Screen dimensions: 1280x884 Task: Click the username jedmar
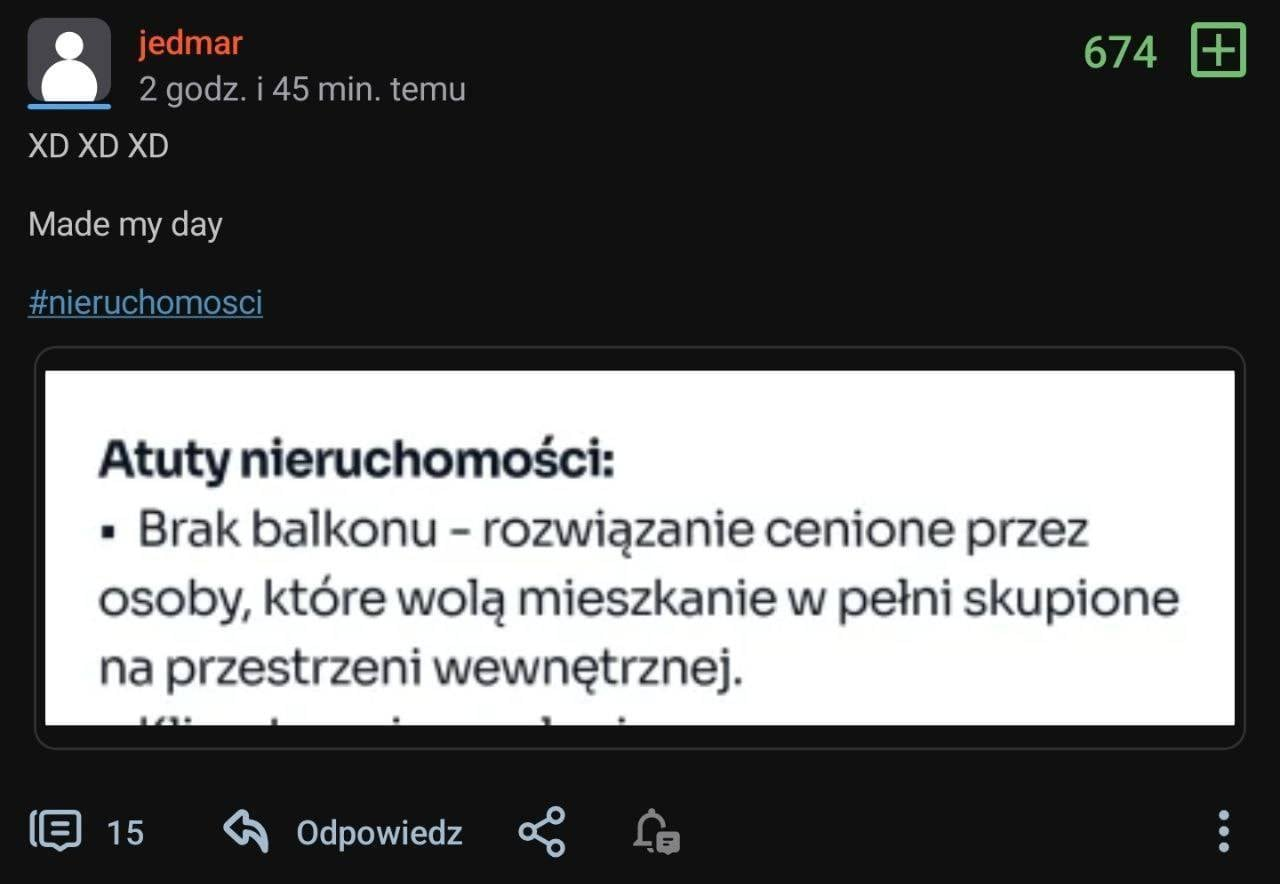[190, 43]
